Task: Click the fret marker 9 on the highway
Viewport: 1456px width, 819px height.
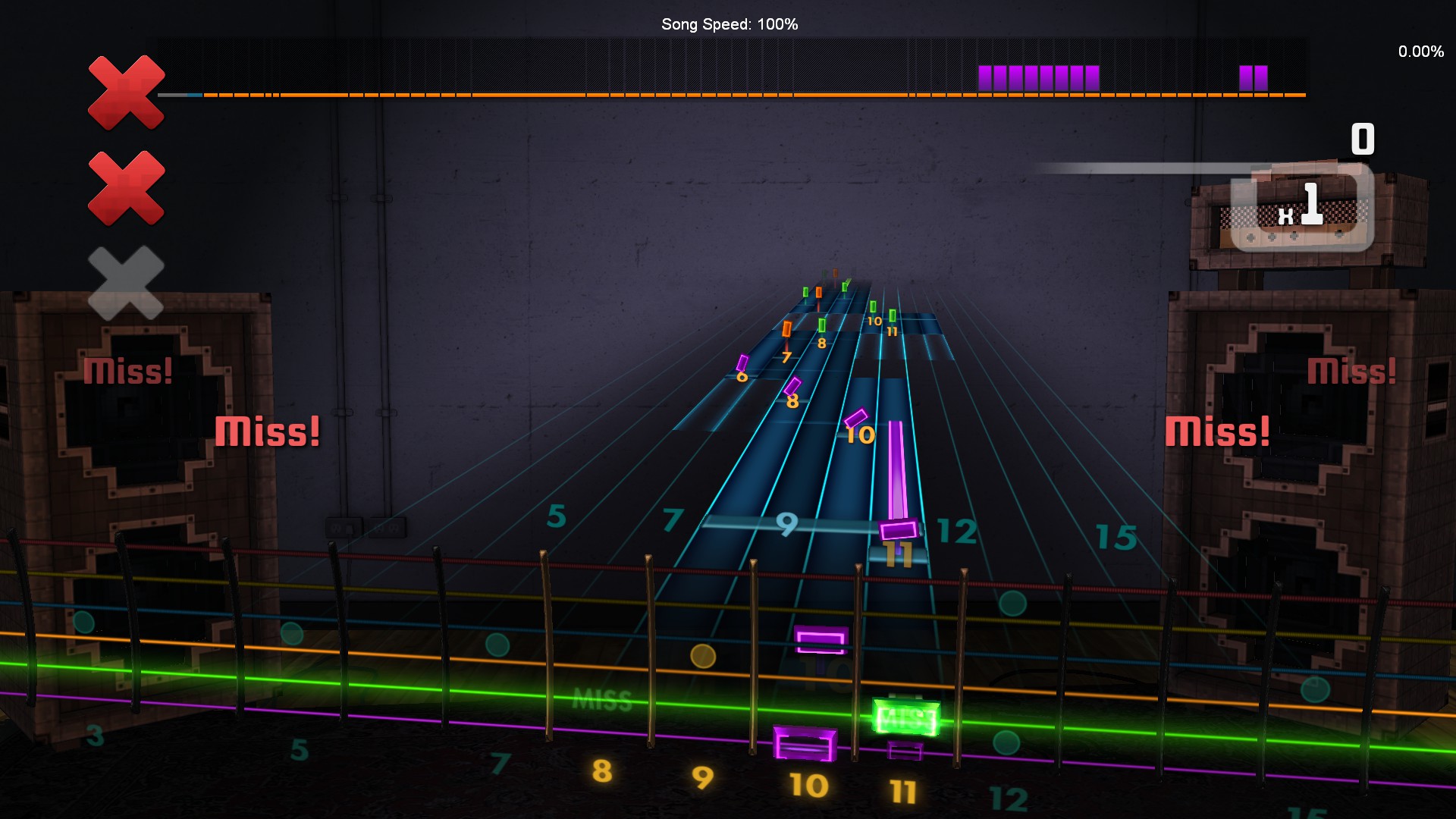Action: coord(787,523)
